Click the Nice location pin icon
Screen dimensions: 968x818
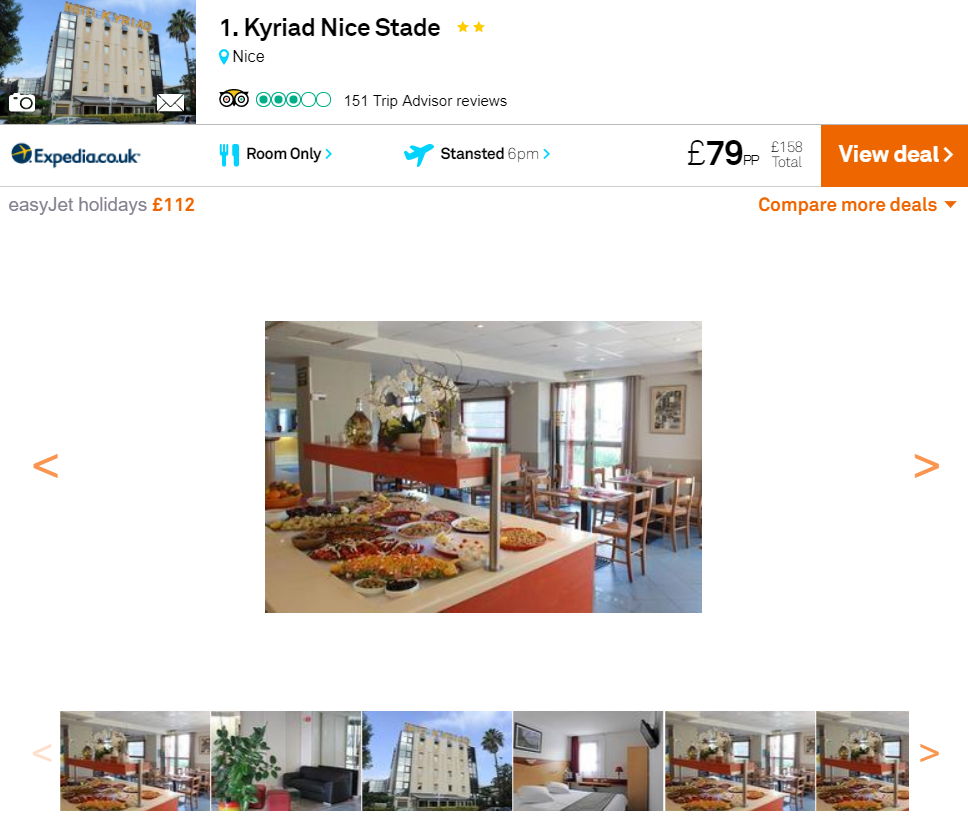coord(224,57)
